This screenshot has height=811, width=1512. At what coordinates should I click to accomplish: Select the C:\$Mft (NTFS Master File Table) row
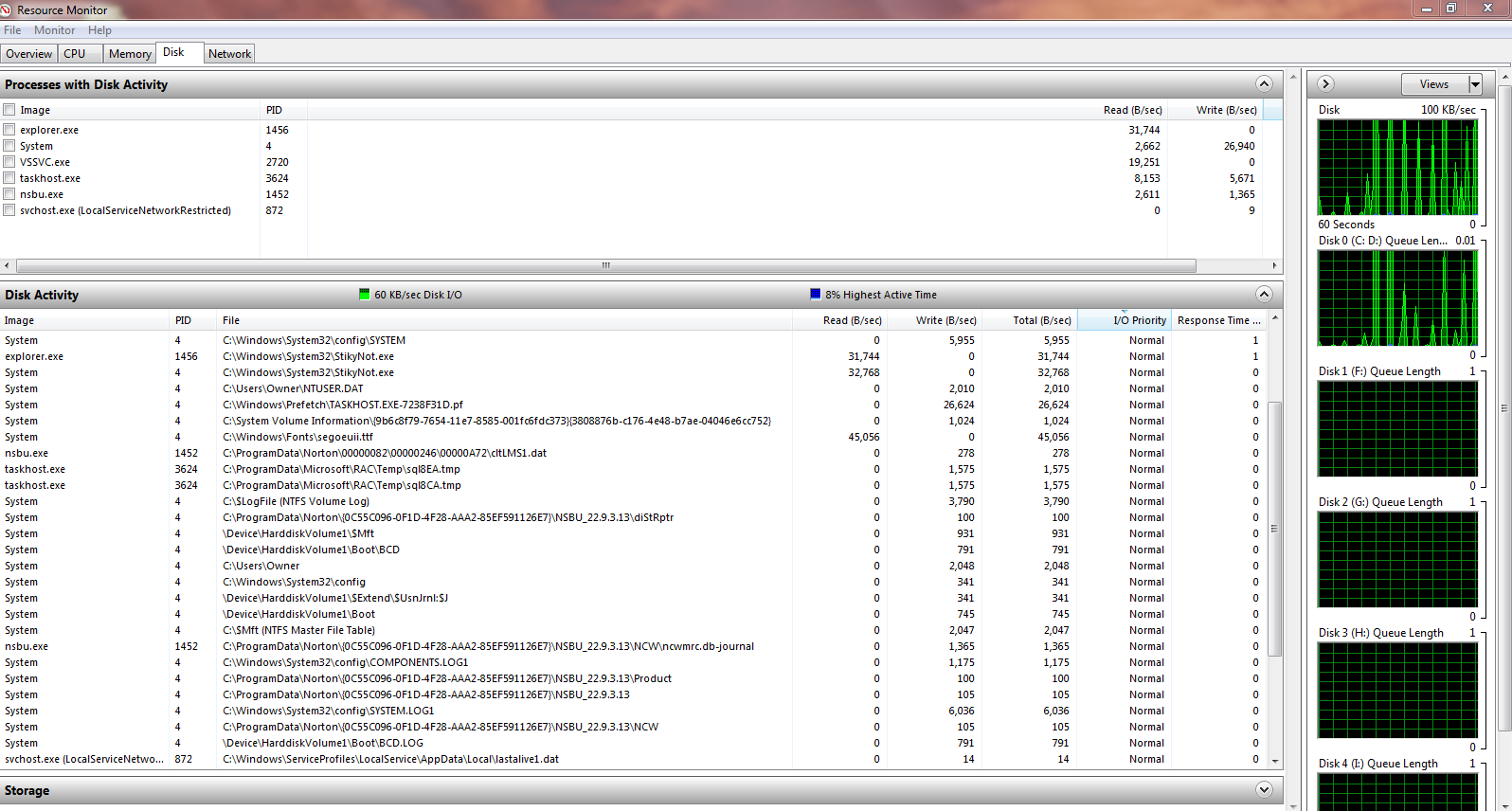633,630
